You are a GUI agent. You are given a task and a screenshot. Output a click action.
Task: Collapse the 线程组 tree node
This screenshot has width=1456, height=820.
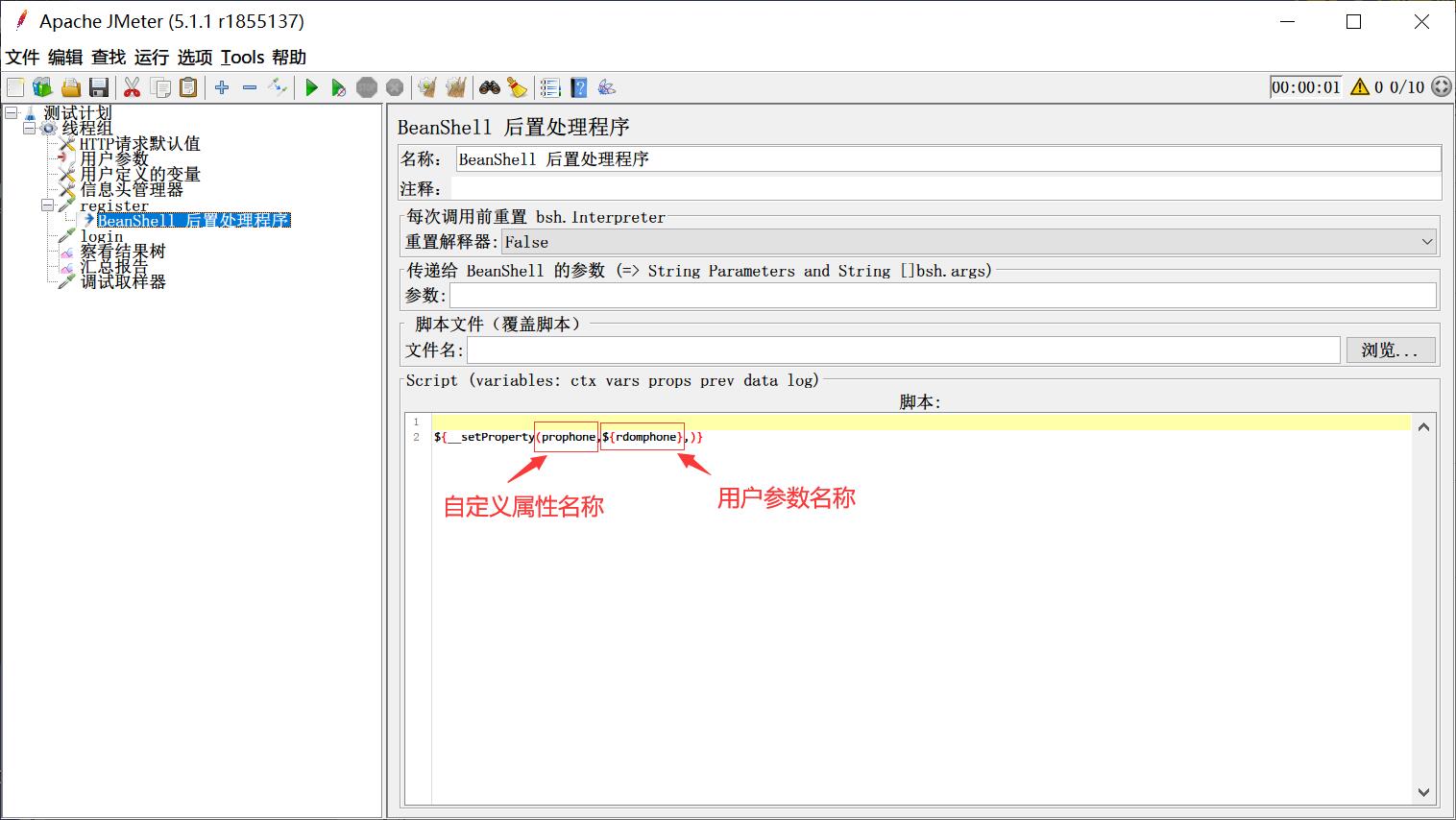[x=29, y=128]
